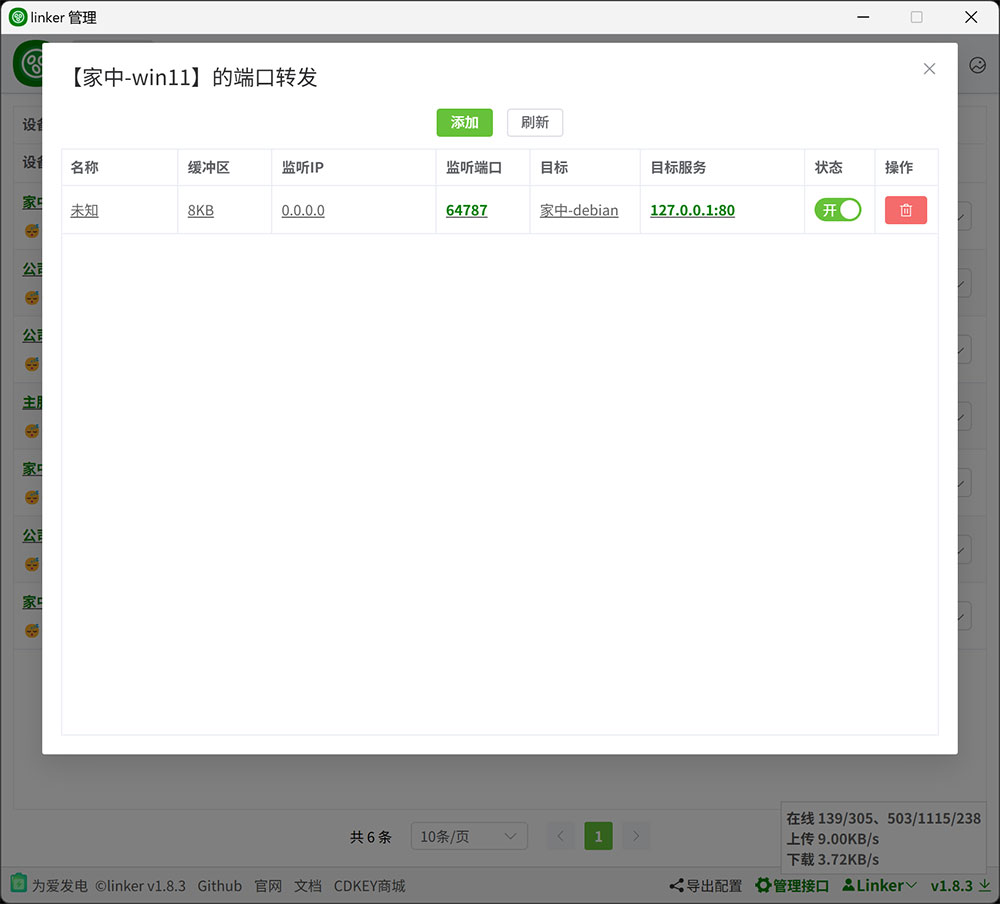
Task: Click the 导出配置 share icon
Action: pos(676,886)
